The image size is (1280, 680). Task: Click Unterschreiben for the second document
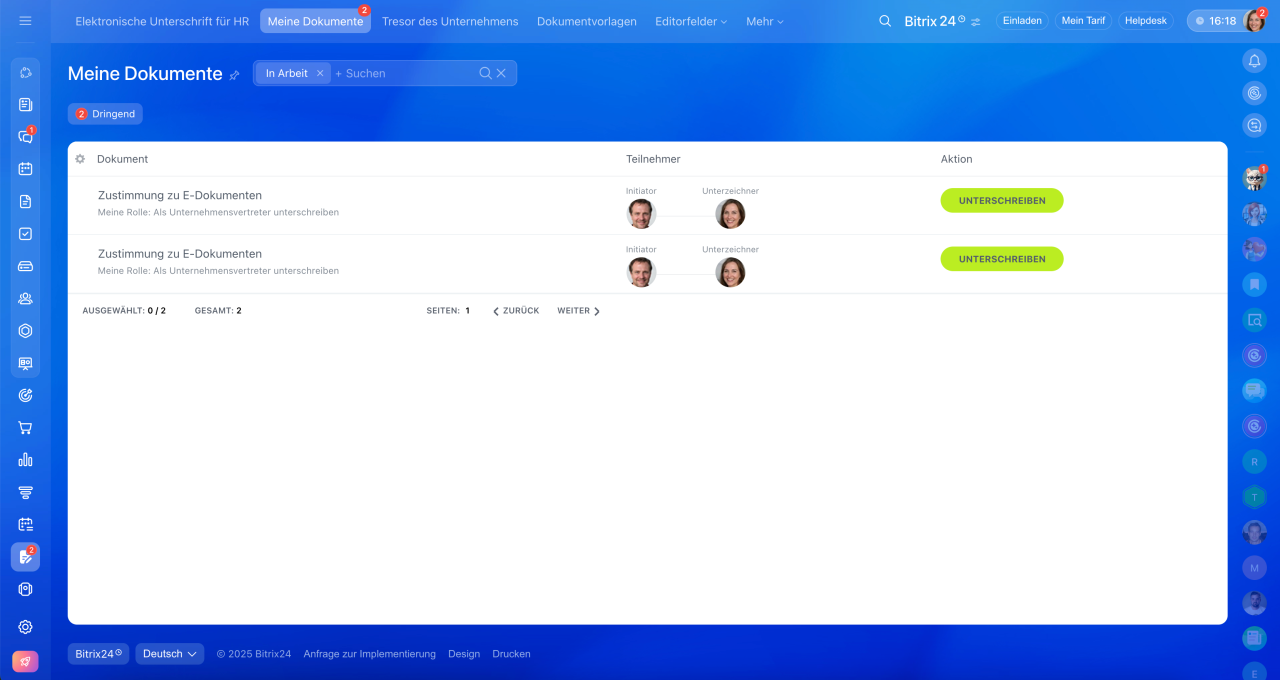coord(1002,259)
